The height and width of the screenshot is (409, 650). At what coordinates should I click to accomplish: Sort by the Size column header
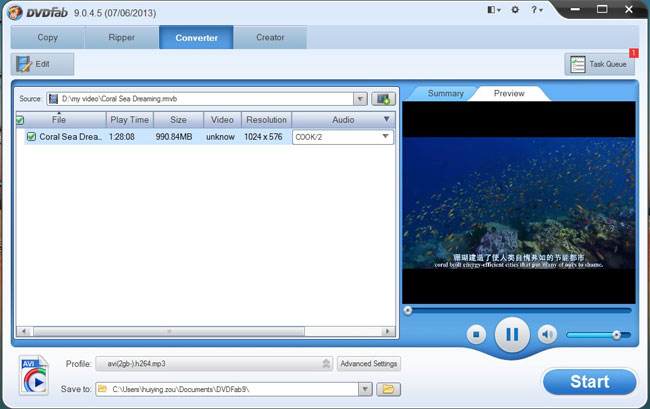tap(178, 120)
